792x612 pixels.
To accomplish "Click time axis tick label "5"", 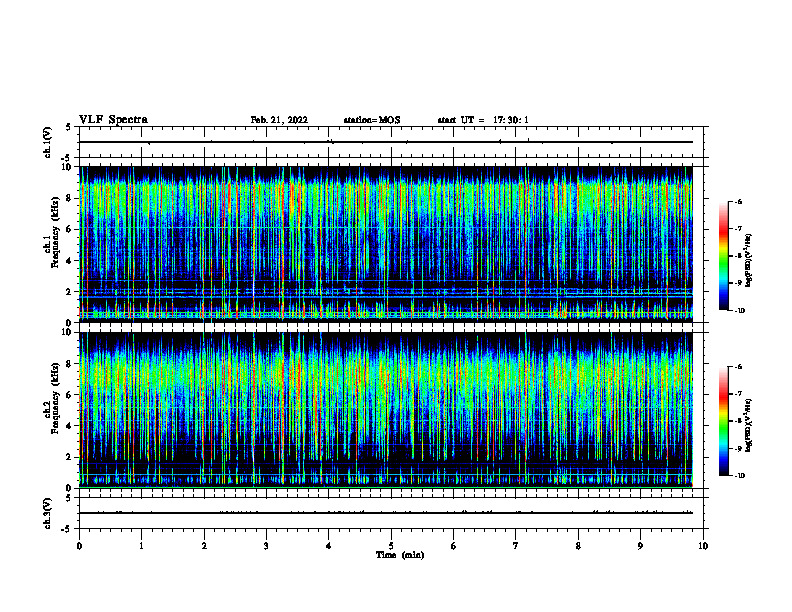I will coord(391,546).
